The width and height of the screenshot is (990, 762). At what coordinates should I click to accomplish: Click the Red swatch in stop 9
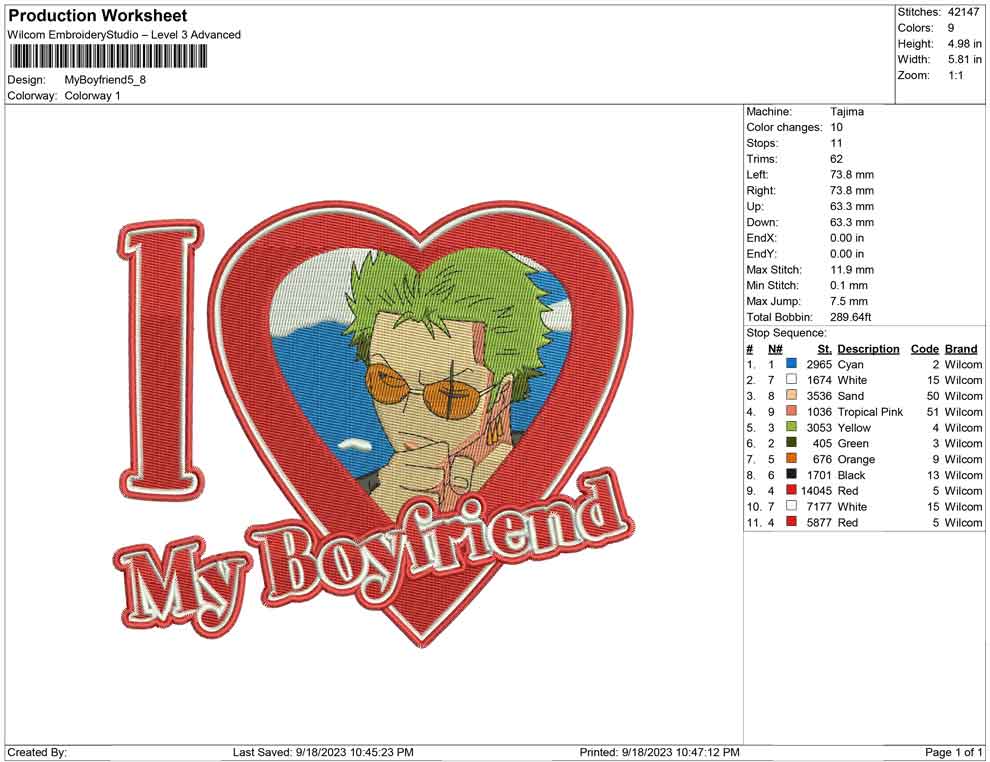tap(791, 490)
